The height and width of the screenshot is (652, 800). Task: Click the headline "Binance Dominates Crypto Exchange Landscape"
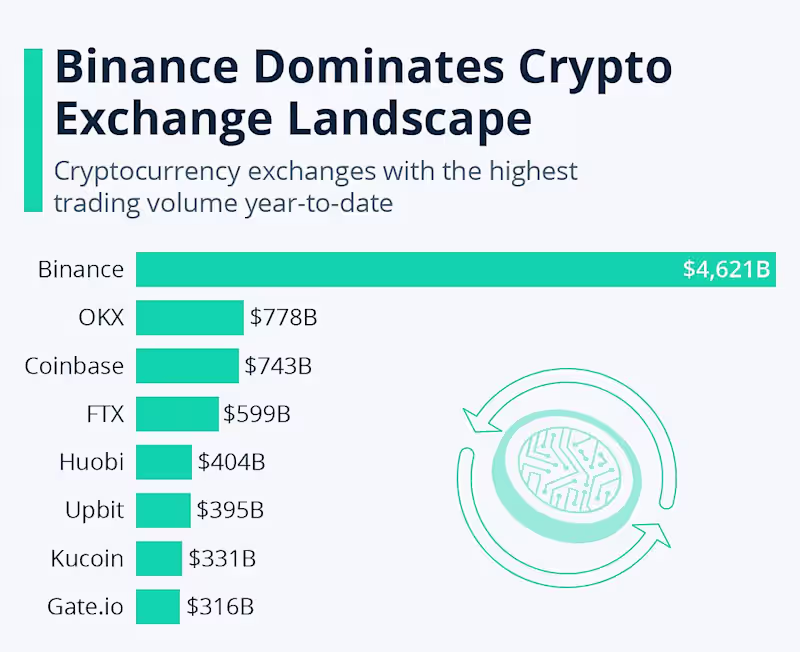tap(360, 93)
